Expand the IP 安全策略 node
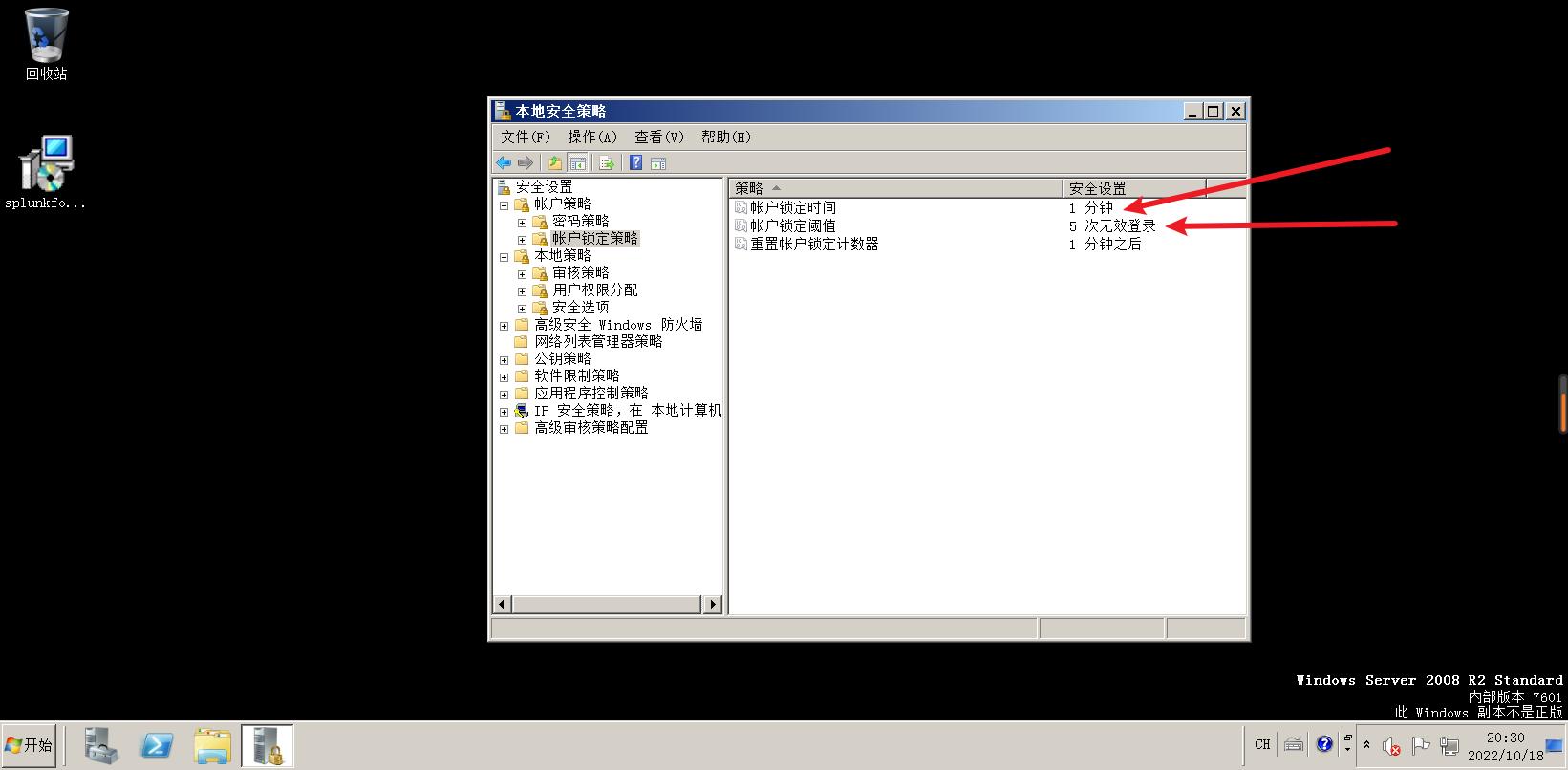Screen dimensions: 1568x770 [x=504, y=412]
